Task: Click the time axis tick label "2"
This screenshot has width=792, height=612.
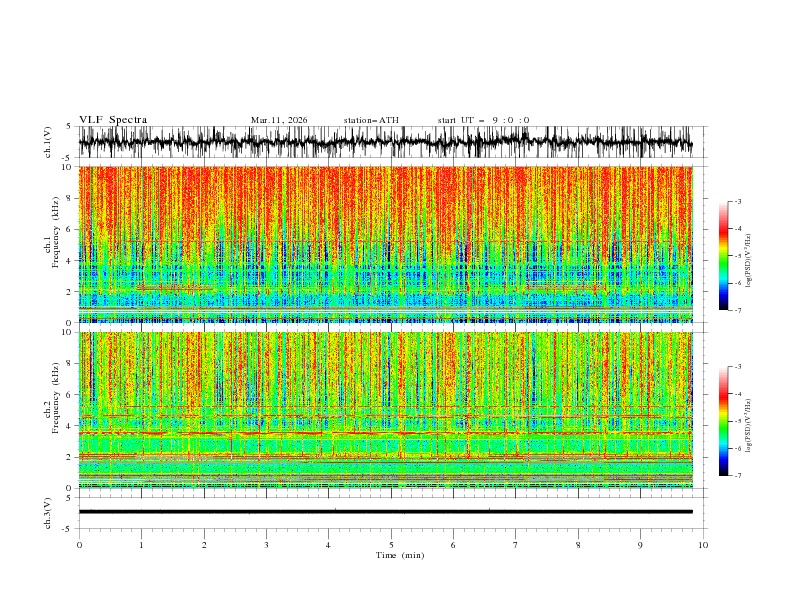Action: 204,545
